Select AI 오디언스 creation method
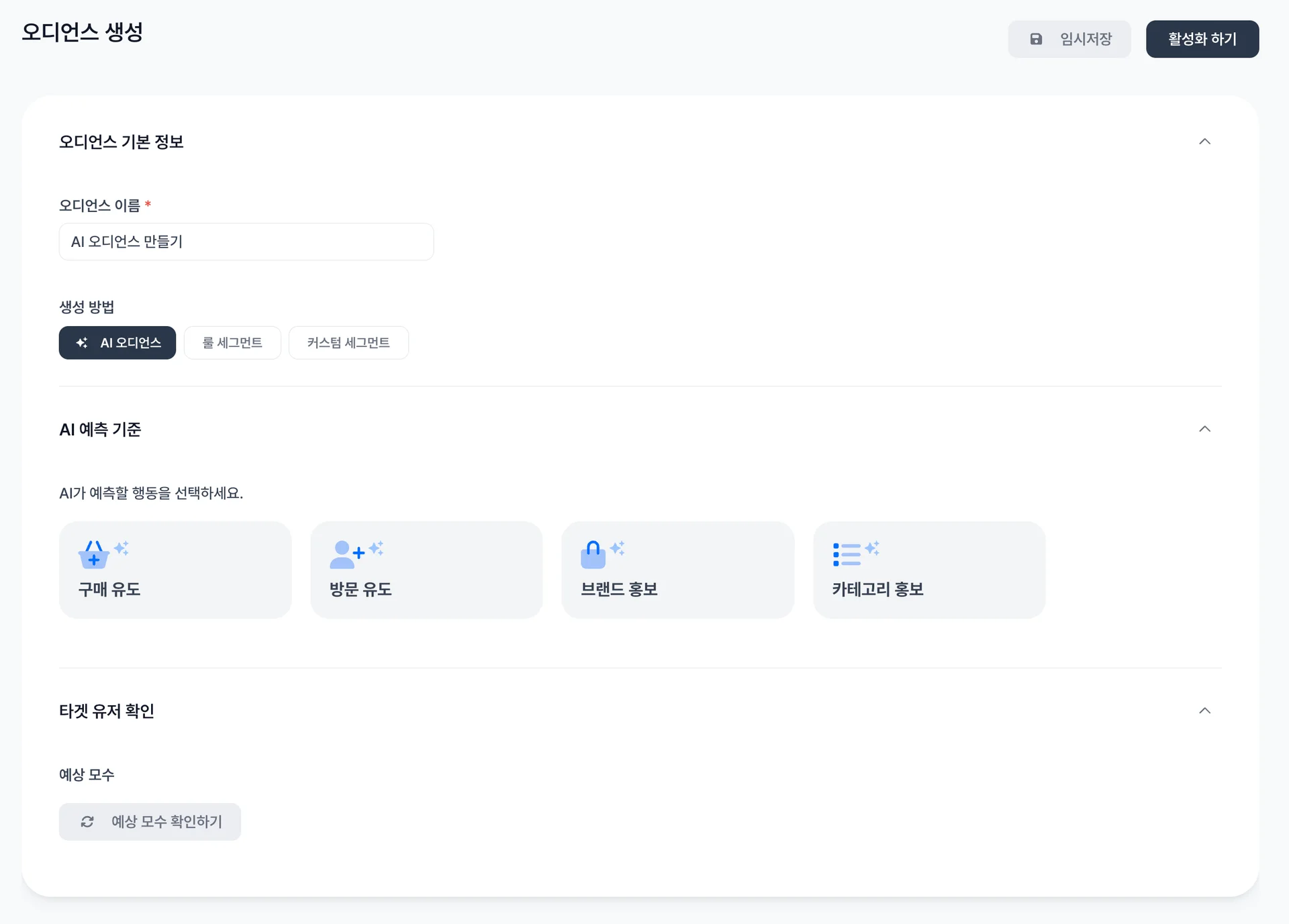1289x924 pixels. tap(117, 343)
